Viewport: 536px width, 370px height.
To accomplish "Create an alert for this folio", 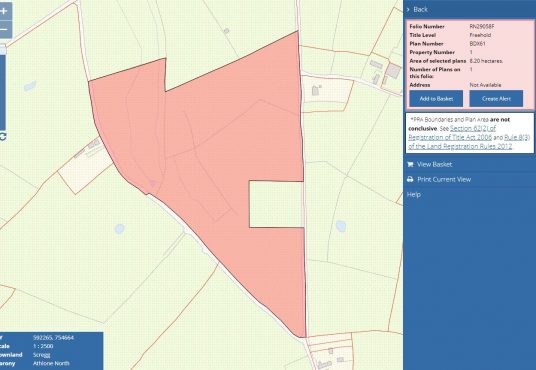I will 496,98.
